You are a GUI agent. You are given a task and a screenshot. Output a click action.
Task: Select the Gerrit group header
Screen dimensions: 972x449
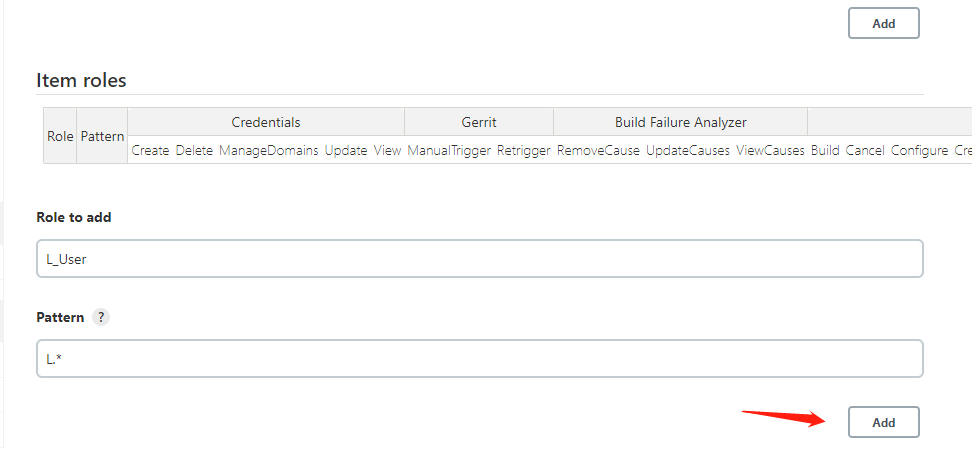pos(479,122)
